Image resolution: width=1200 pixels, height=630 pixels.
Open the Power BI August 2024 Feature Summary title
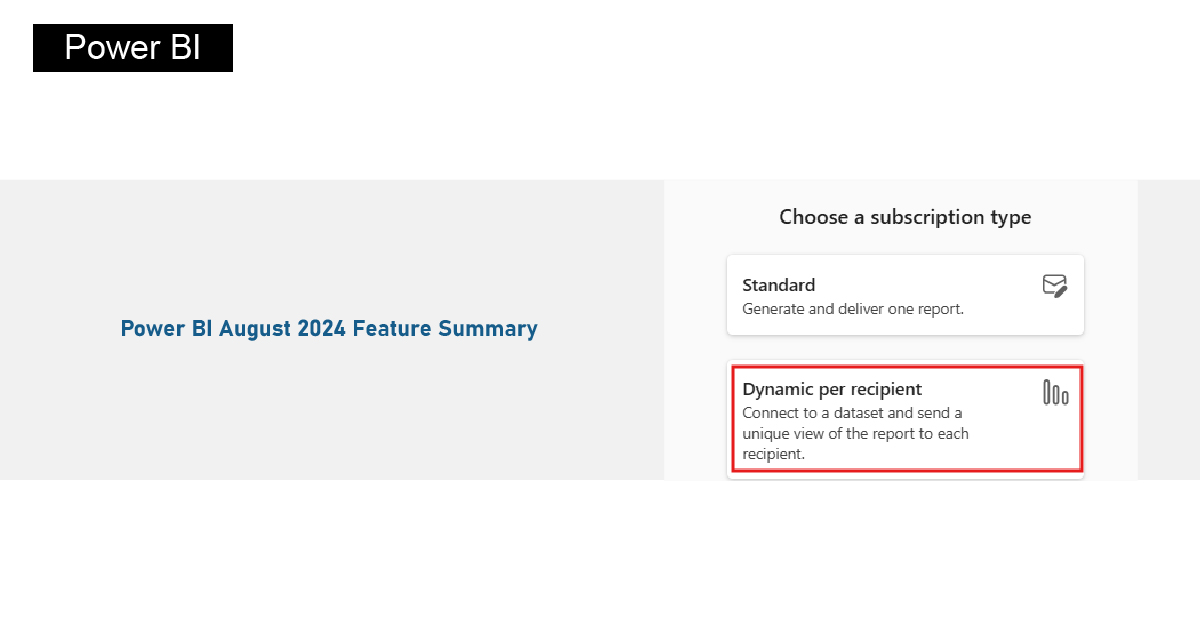point(329,329)
